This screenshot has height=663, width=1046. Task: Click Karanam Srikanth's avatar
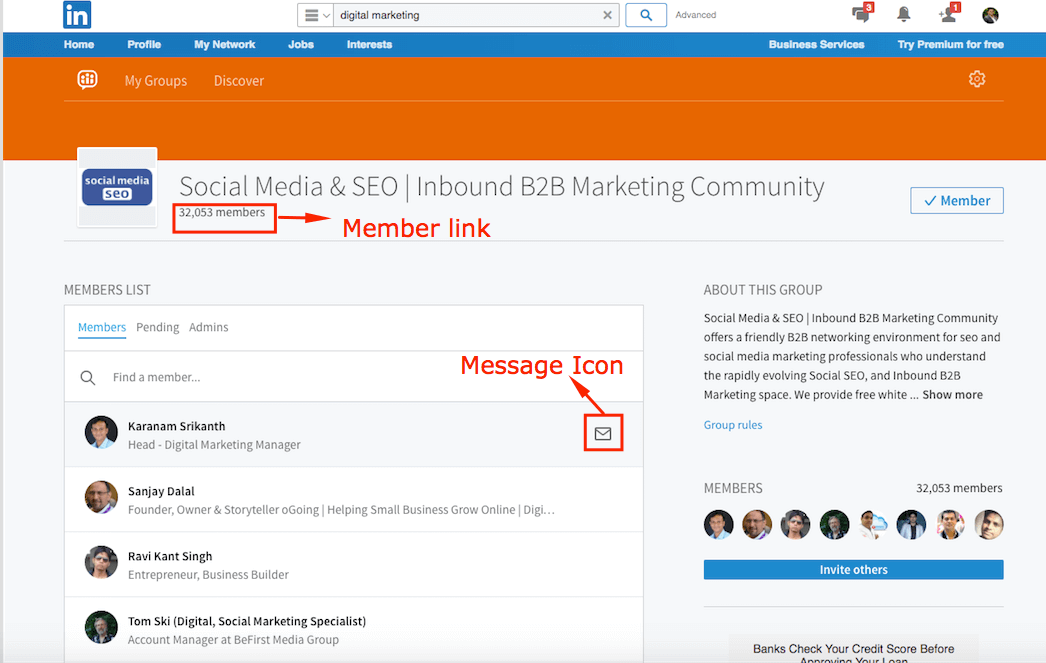coord(101,432)
